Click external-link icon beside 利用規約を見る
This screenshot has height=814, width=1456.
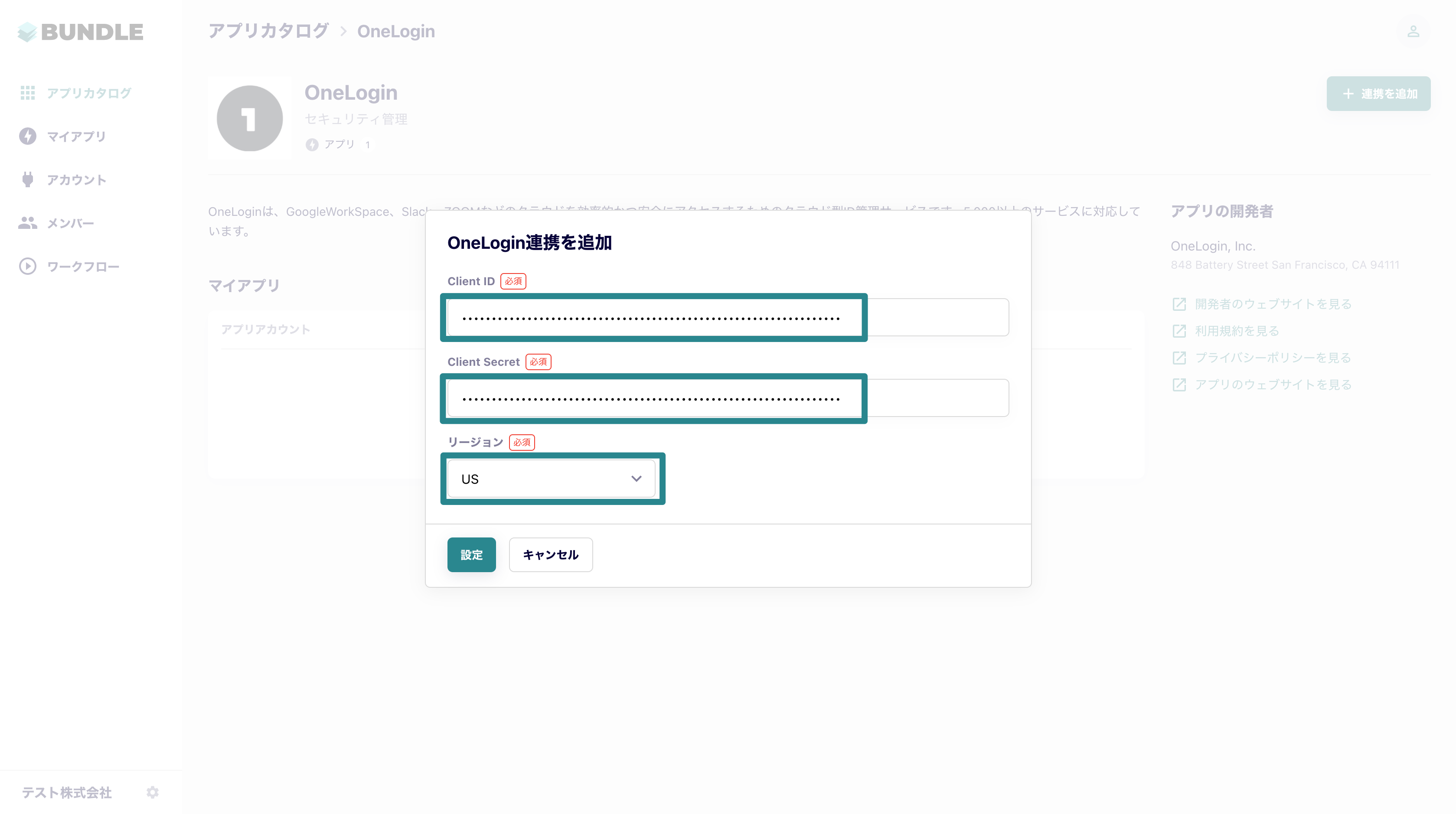pos(1179,331)
